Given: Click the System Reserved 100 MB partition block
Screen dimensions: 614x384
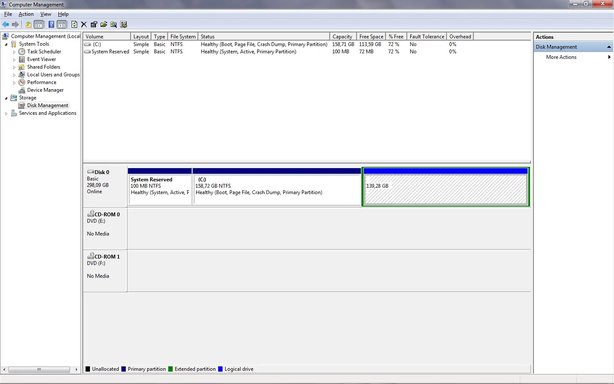Looking at the screenshot, I should [x=160, y=187].
